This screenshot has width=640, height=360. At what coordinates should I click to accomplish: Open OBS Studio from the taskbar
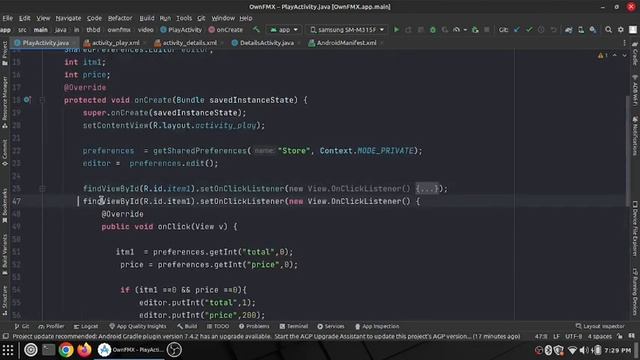[174, 350]
